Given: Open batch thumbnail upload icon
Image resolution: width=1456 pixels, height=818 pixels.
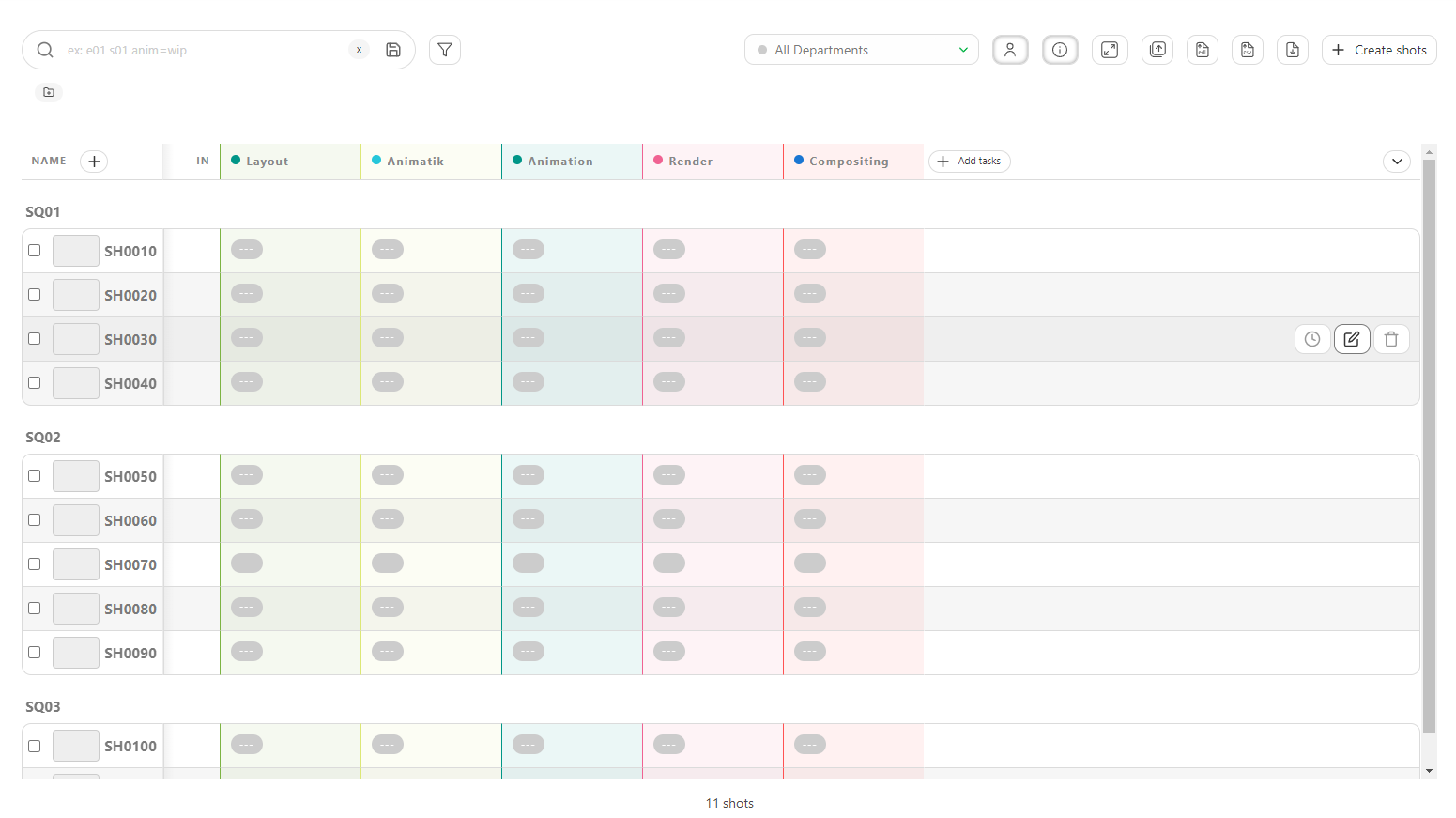Looking at the screenshot, I should [1157, 50].
